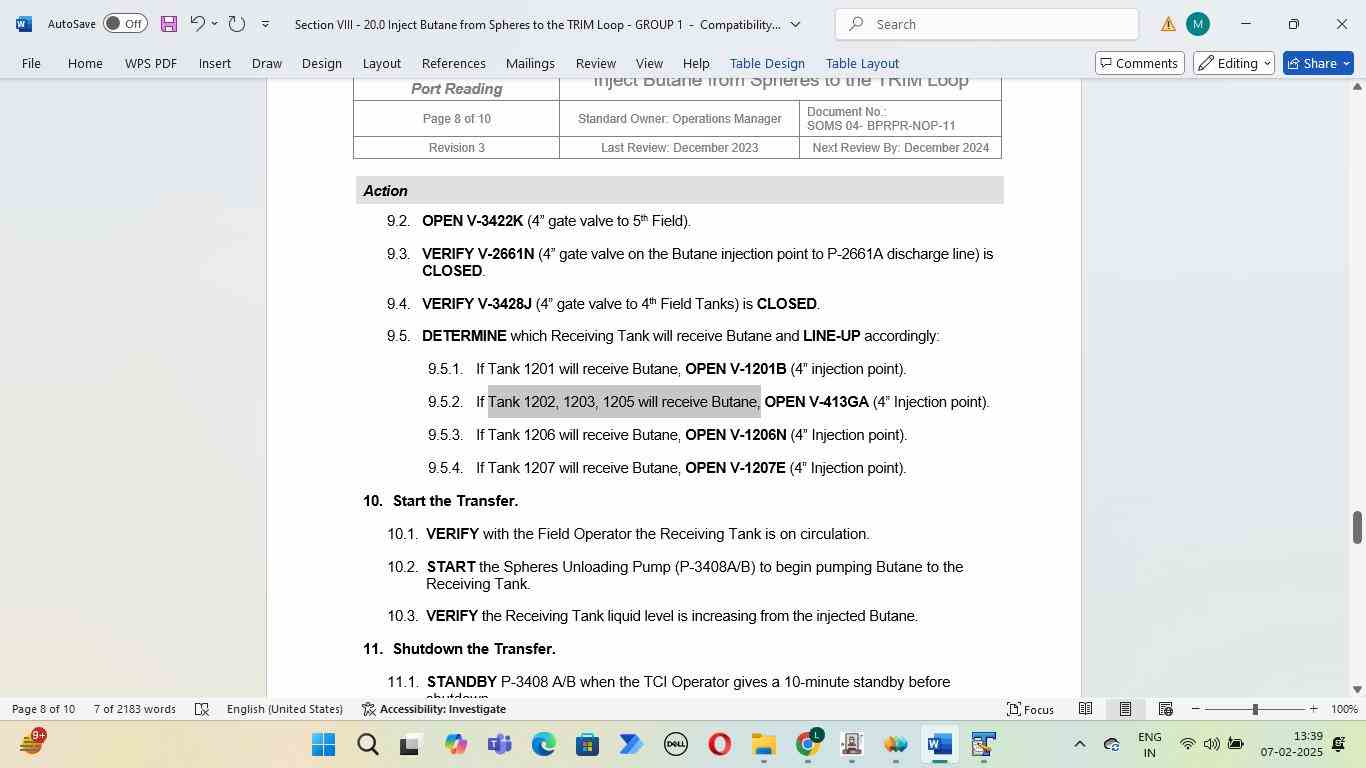This screenshot has height=768, width=1366.
Task: Switch to Read Mode view icon
Action: pos(1085,709)
